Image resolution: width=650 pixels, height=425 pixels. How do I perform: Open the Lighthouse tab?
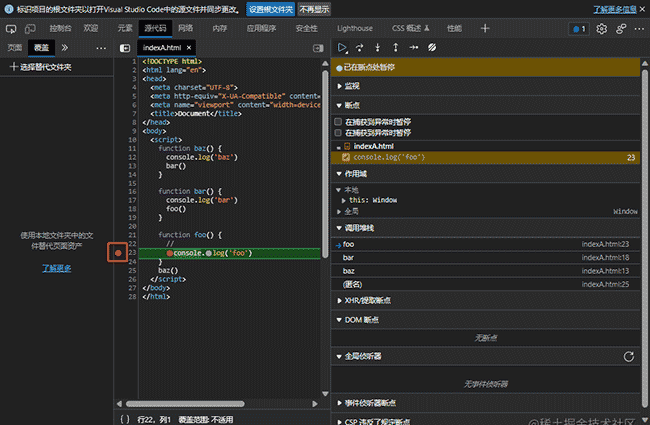click(355, 29)
